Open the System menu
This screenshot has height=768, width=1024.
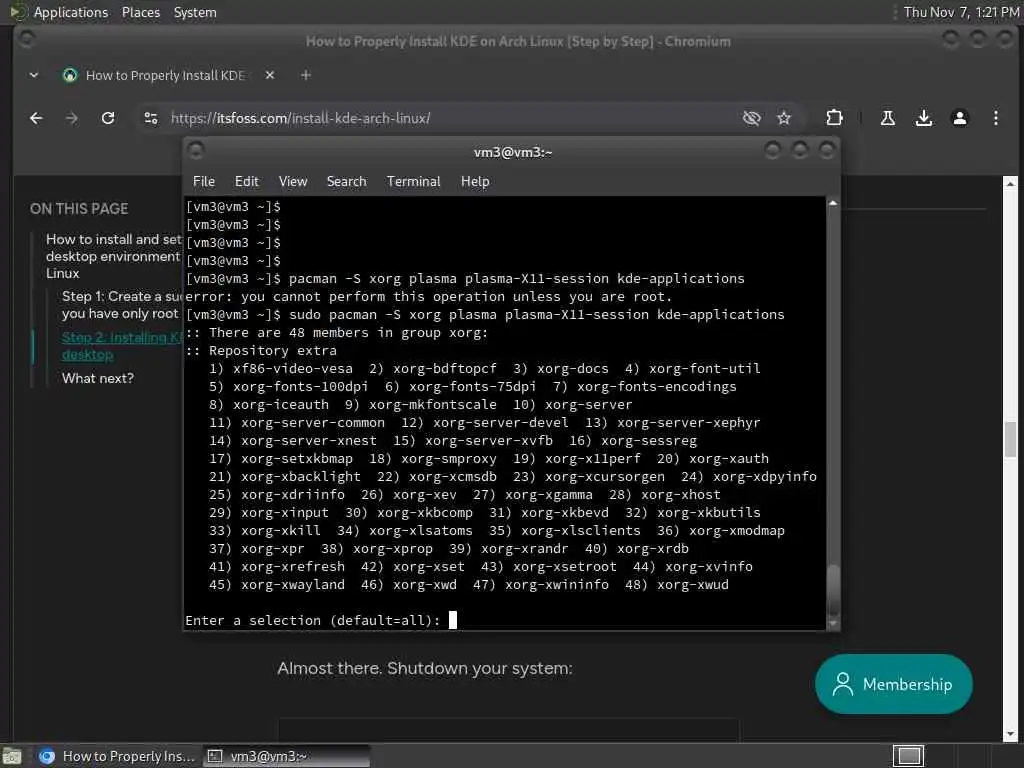[195, 12]
